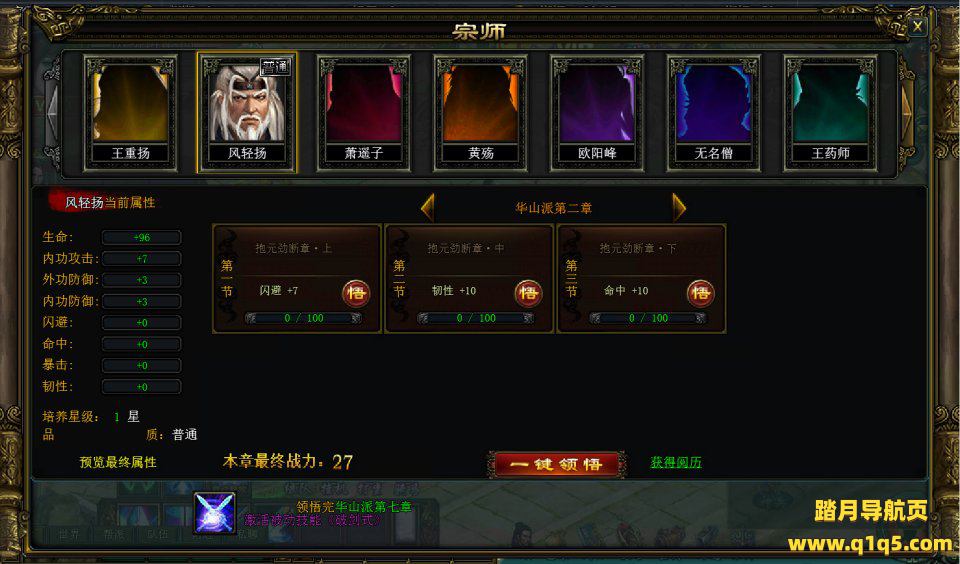Image resolution: width=960 pixels, height=564 pixels.
Task: Click the 悟 button for 命中 +10
Action: pos(700,293)
